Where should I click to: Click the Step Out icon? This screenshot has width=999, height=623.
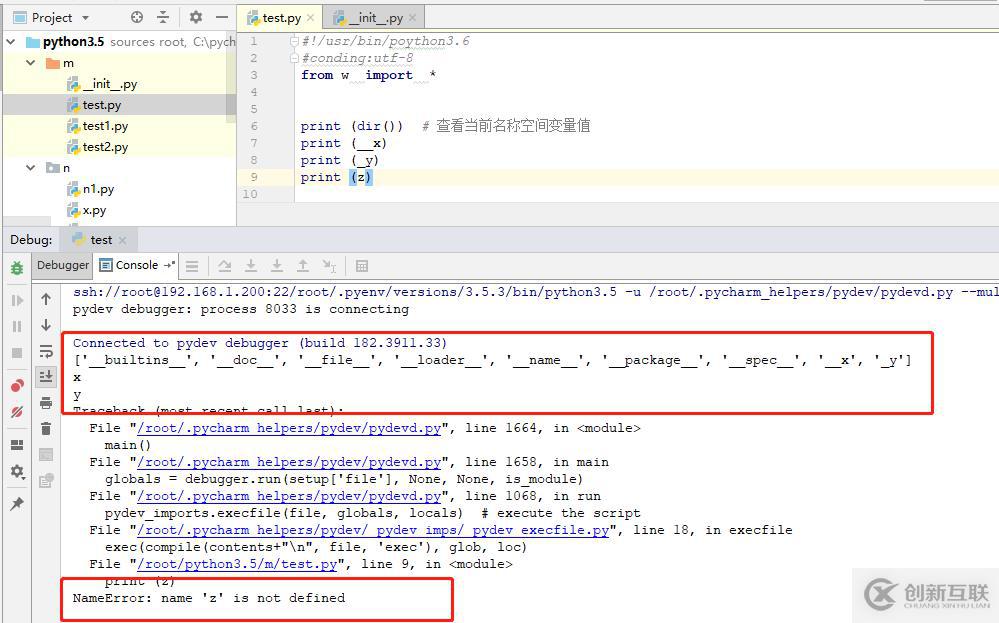tap(303, 266)
